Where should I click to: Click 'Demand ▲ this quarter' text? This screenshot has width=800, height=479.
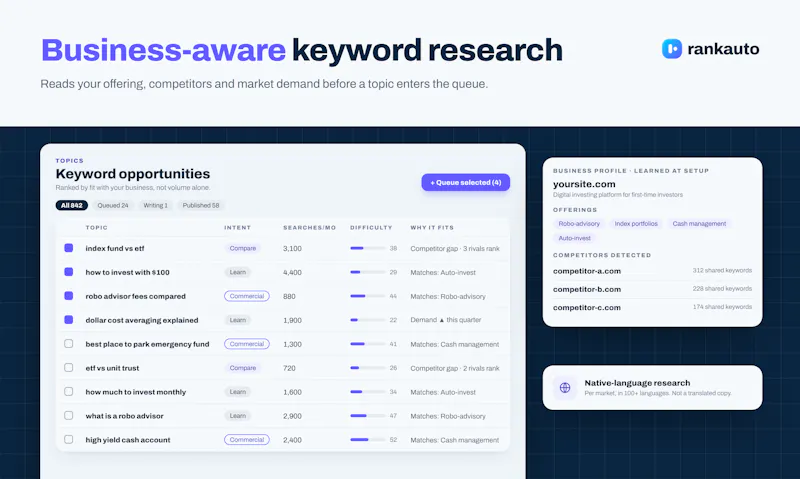[x=446, y=320]
